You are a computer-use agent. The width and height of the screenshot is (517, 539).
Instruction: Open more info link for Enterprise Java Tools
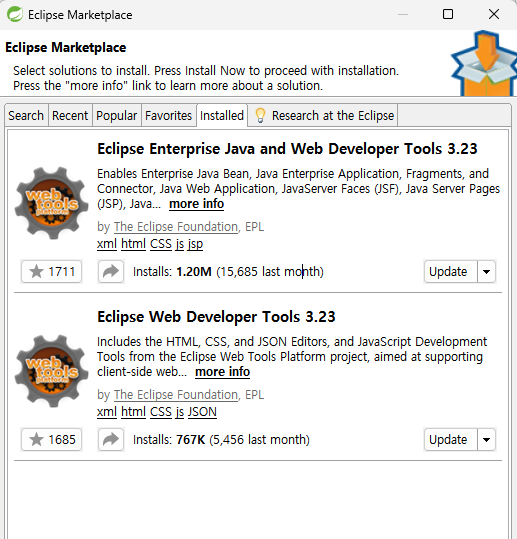pos(197,204)
